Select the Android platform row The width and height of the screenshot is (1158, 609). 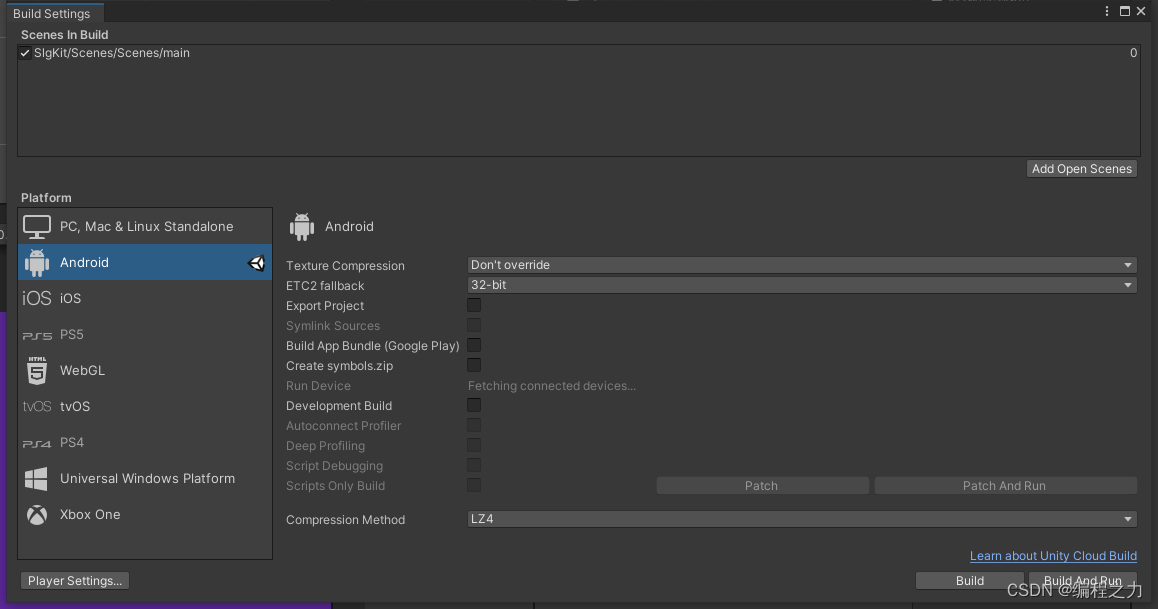coord(145,263)
